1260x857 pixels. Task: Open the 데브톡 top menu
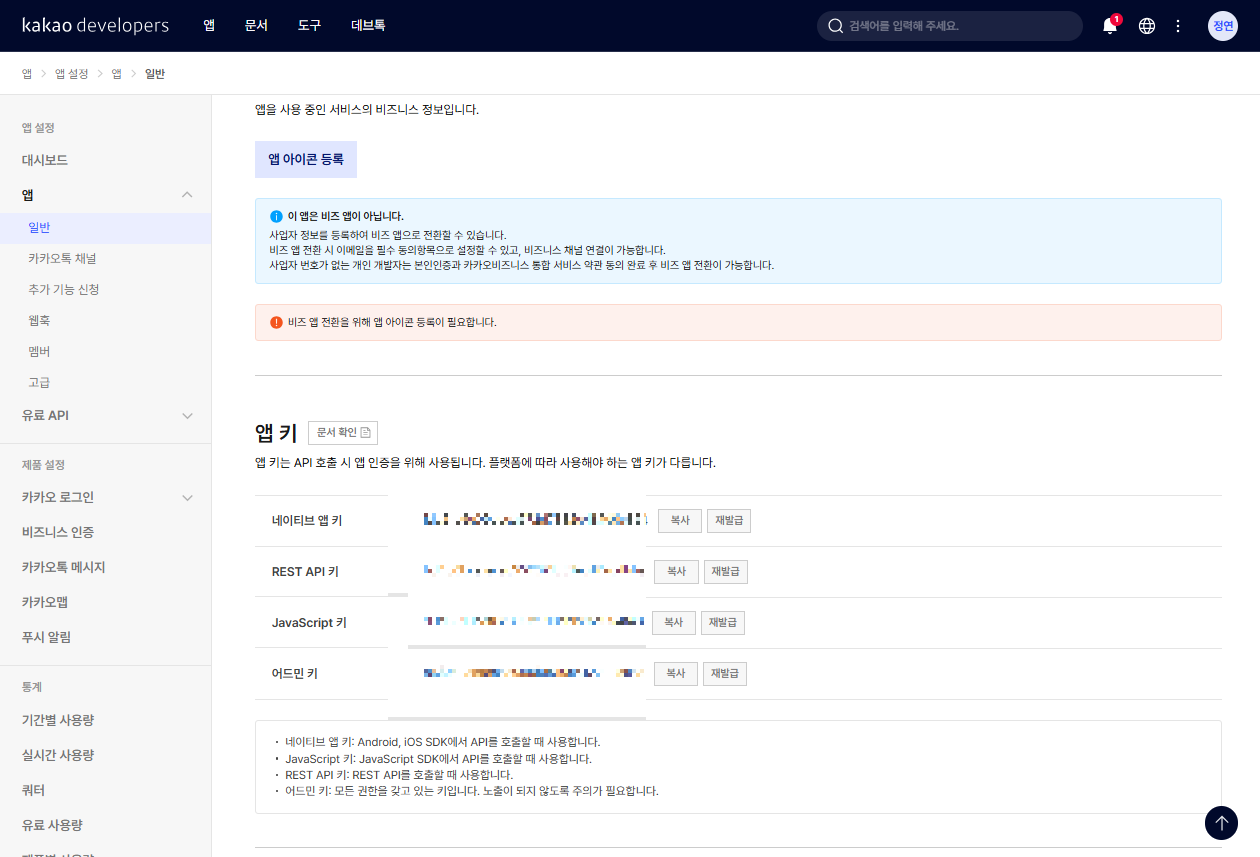(x=368, y=26)
